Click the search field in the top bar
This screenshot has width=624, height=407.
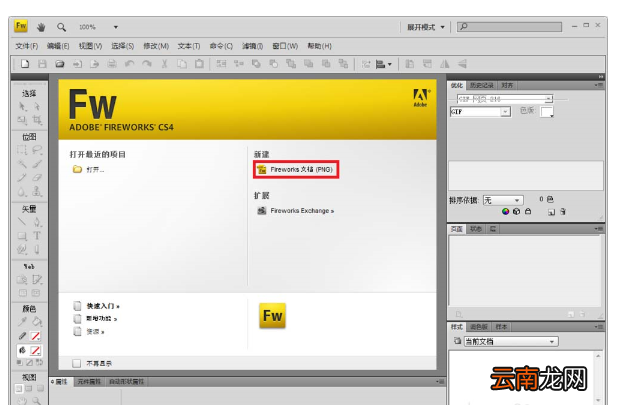pos(509,27)
